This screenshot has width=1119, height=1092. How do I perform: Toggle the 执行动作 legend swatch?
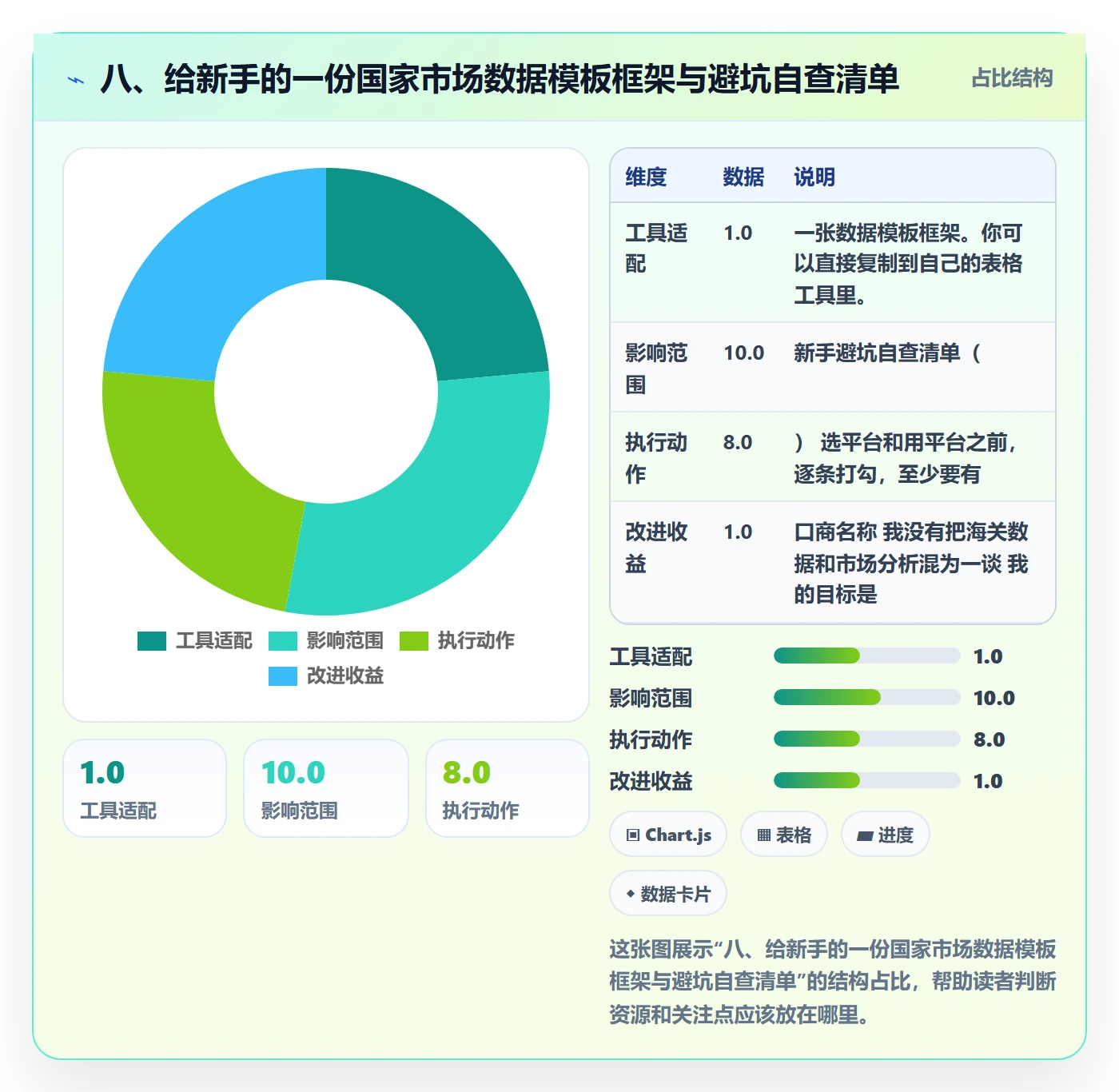414,640
